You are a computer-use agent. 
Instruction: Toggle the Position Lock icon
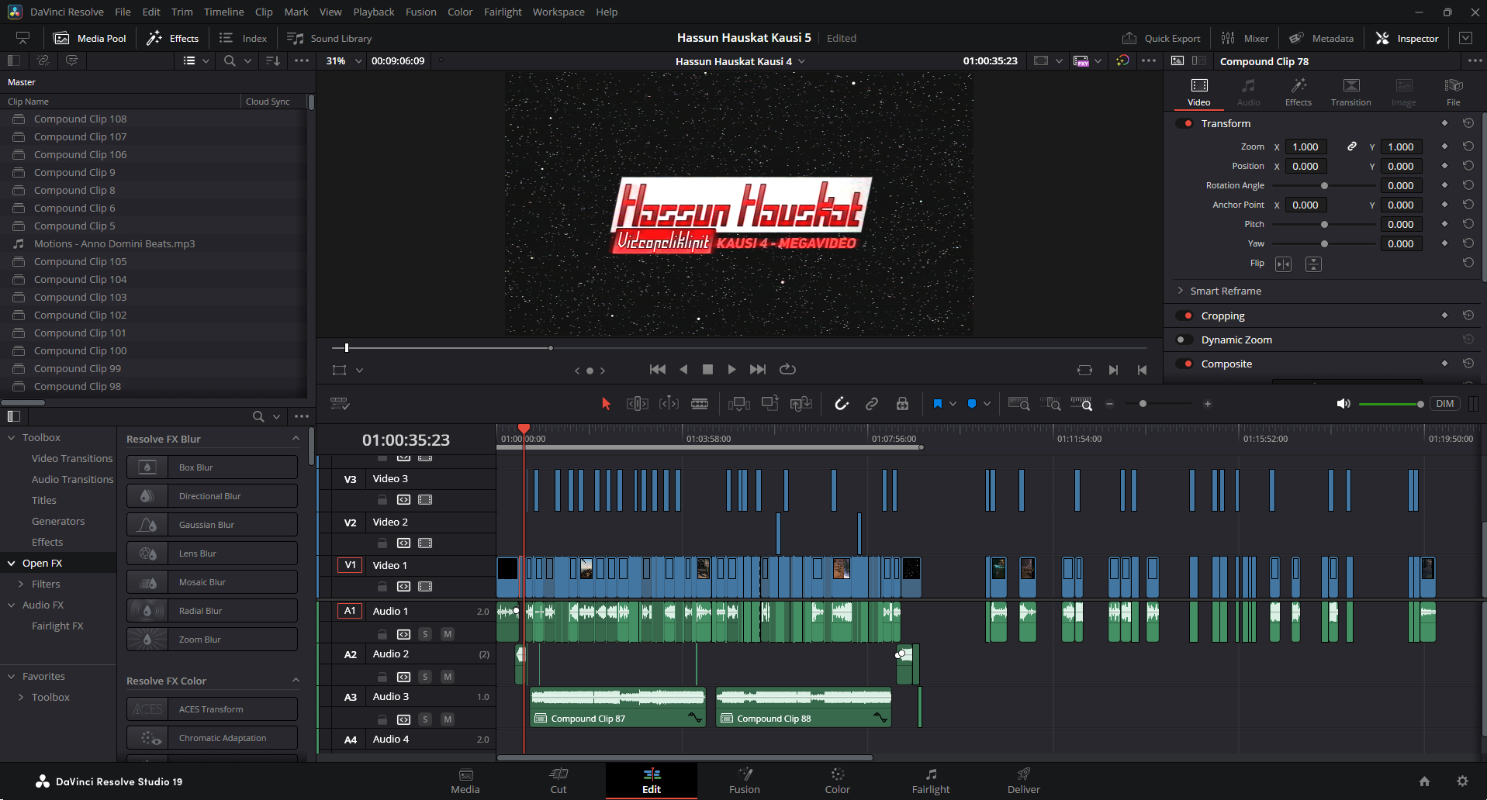tap(902, 404)
